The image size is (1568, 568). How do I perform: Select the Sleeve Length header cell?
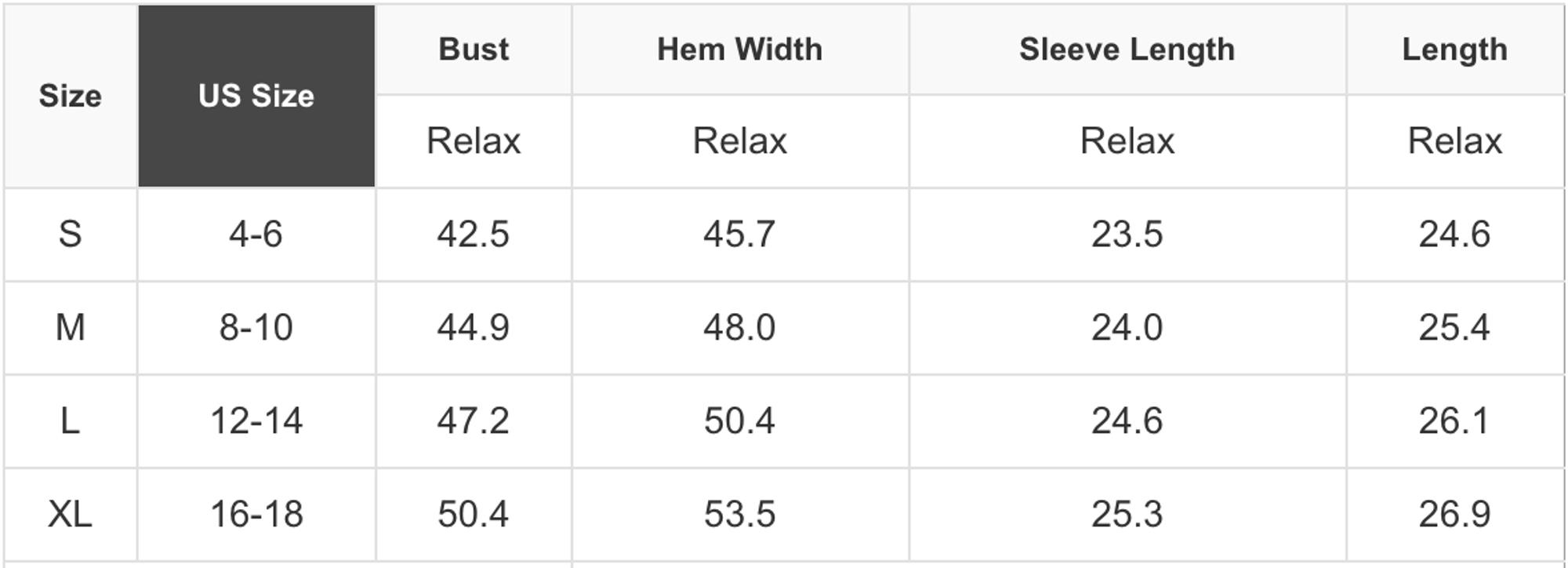click(x=1127, y=49)
